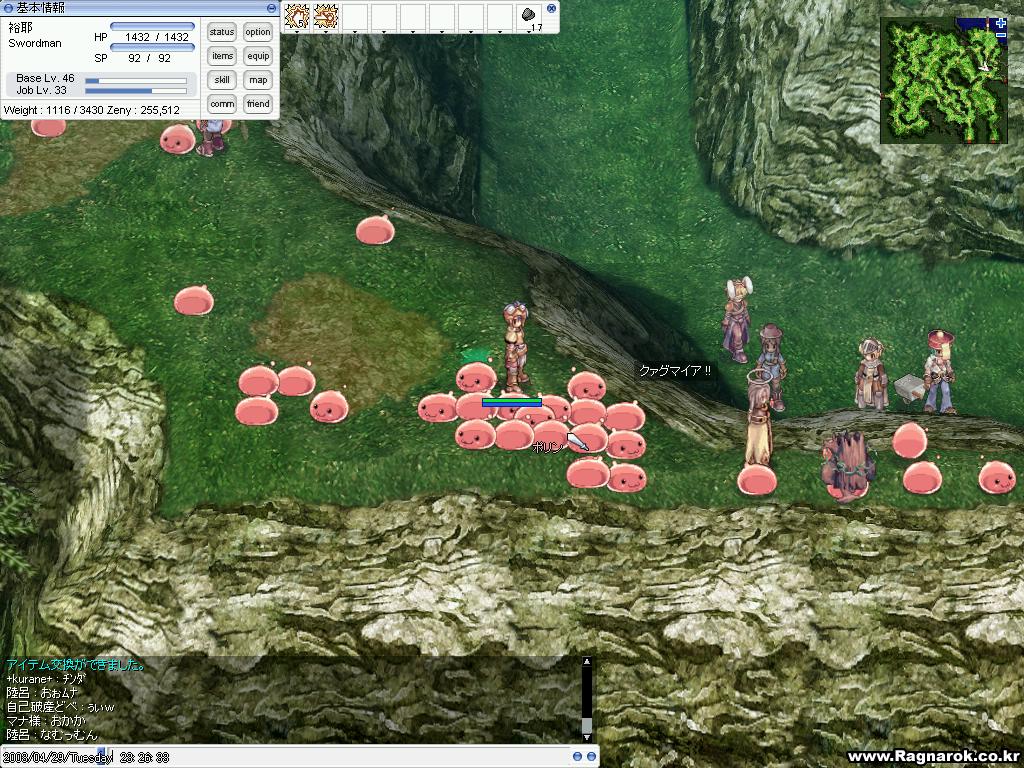1024x768 pixels.
Task: Open the equip window
Action: [258, 56]
